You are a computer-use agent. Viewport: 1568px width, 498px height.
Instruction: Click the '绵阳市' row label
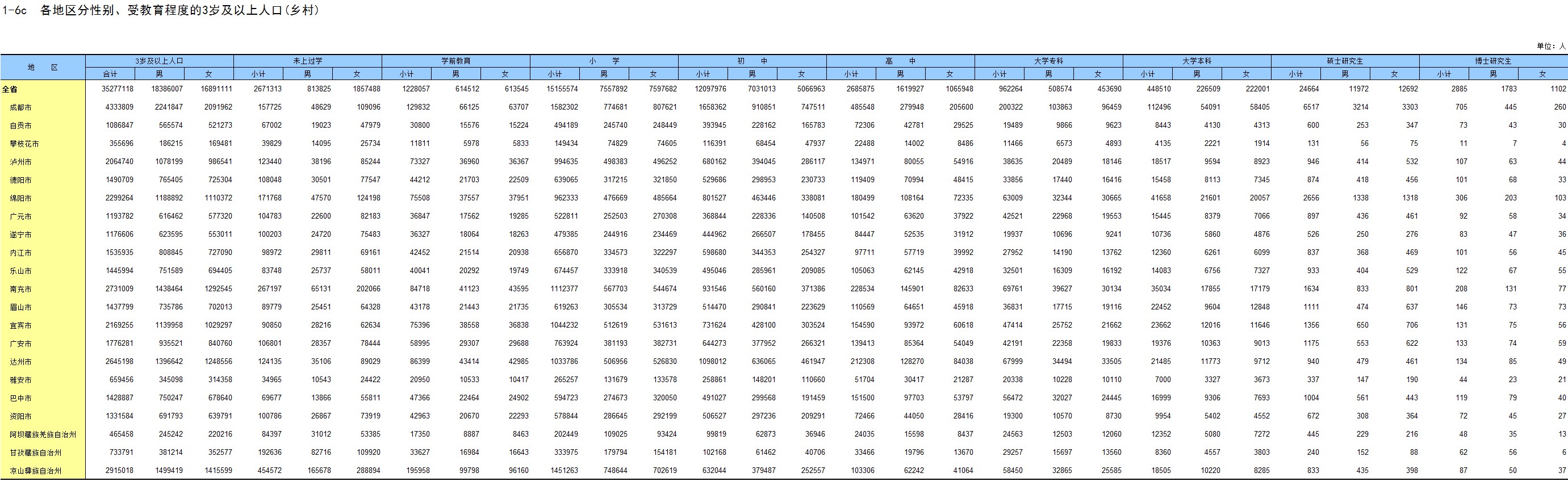coord(20,199)
